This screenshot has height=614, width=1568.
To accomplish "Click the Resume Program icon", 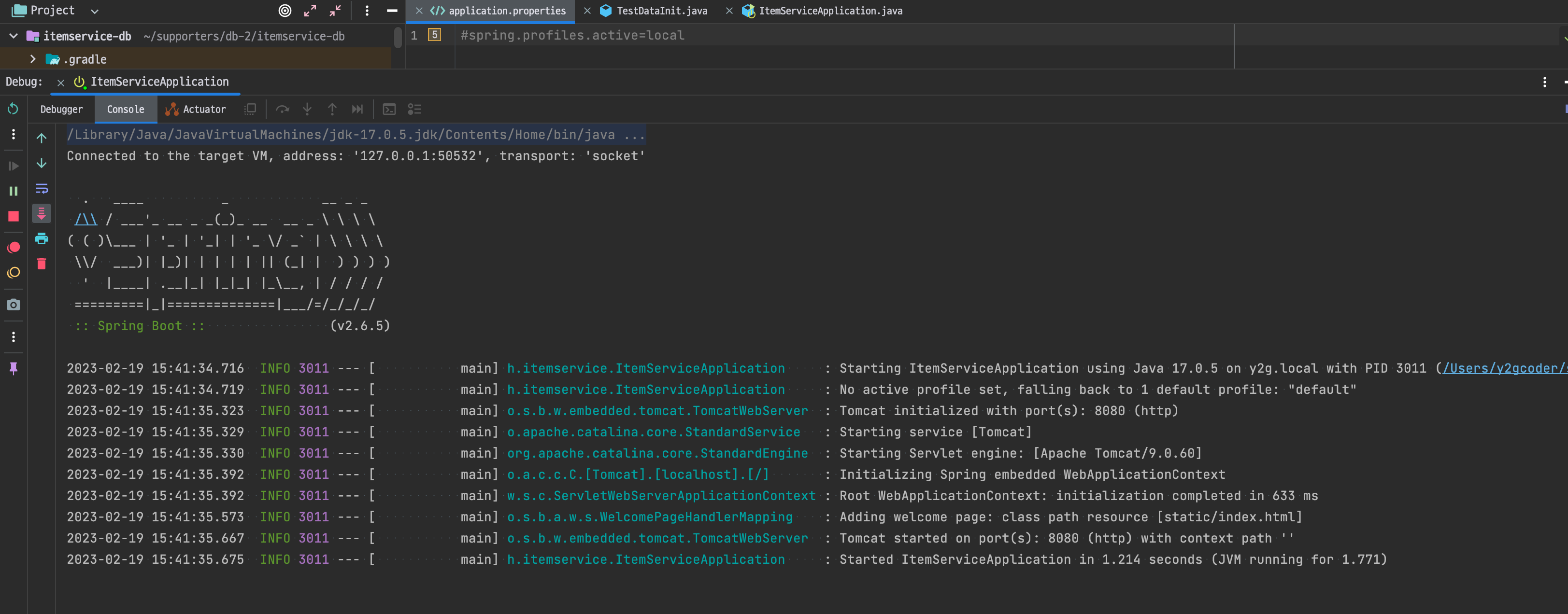I will coord(13,166).
